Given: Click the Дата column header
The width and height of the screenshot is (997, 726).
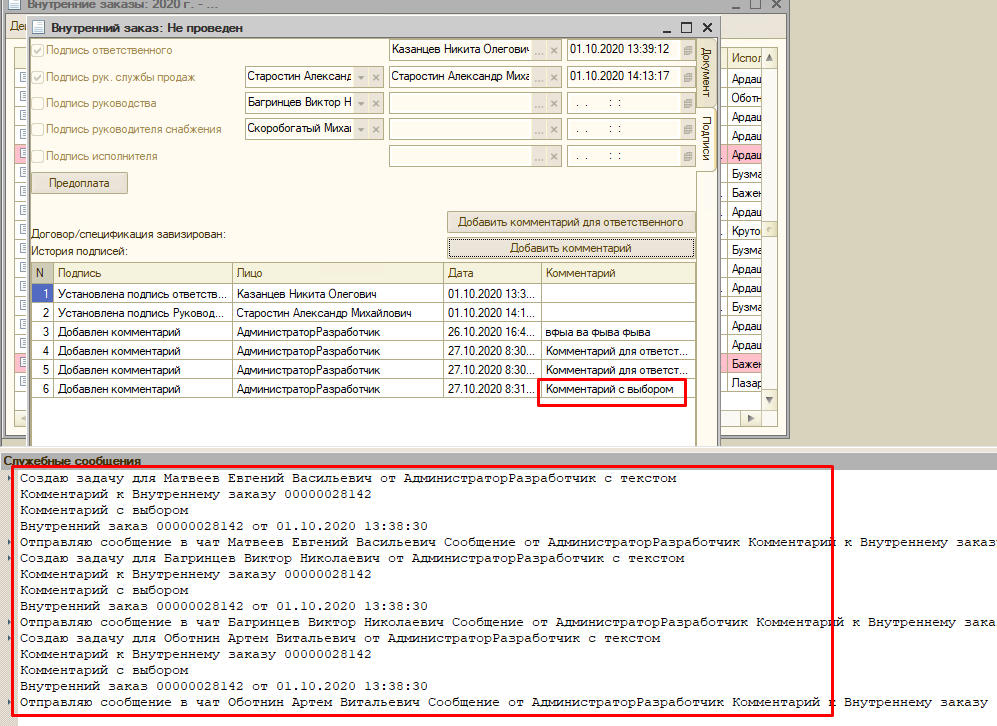Looking at the screenshot, I should point(492,273).
